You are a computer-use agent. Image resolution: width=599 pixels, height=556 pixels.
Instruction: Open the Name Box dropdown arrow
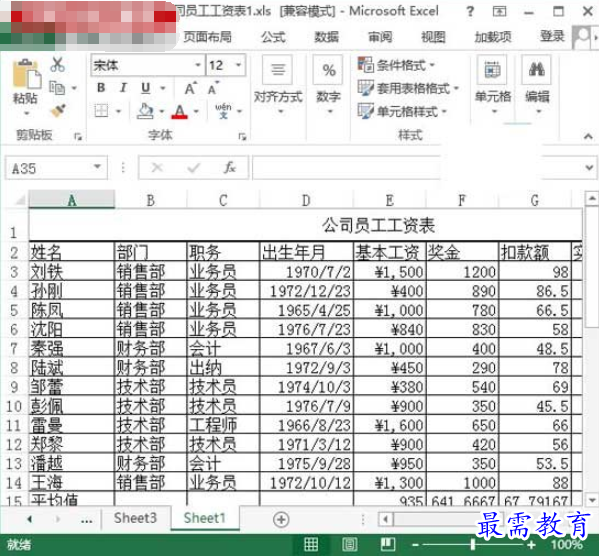[97, 167]
